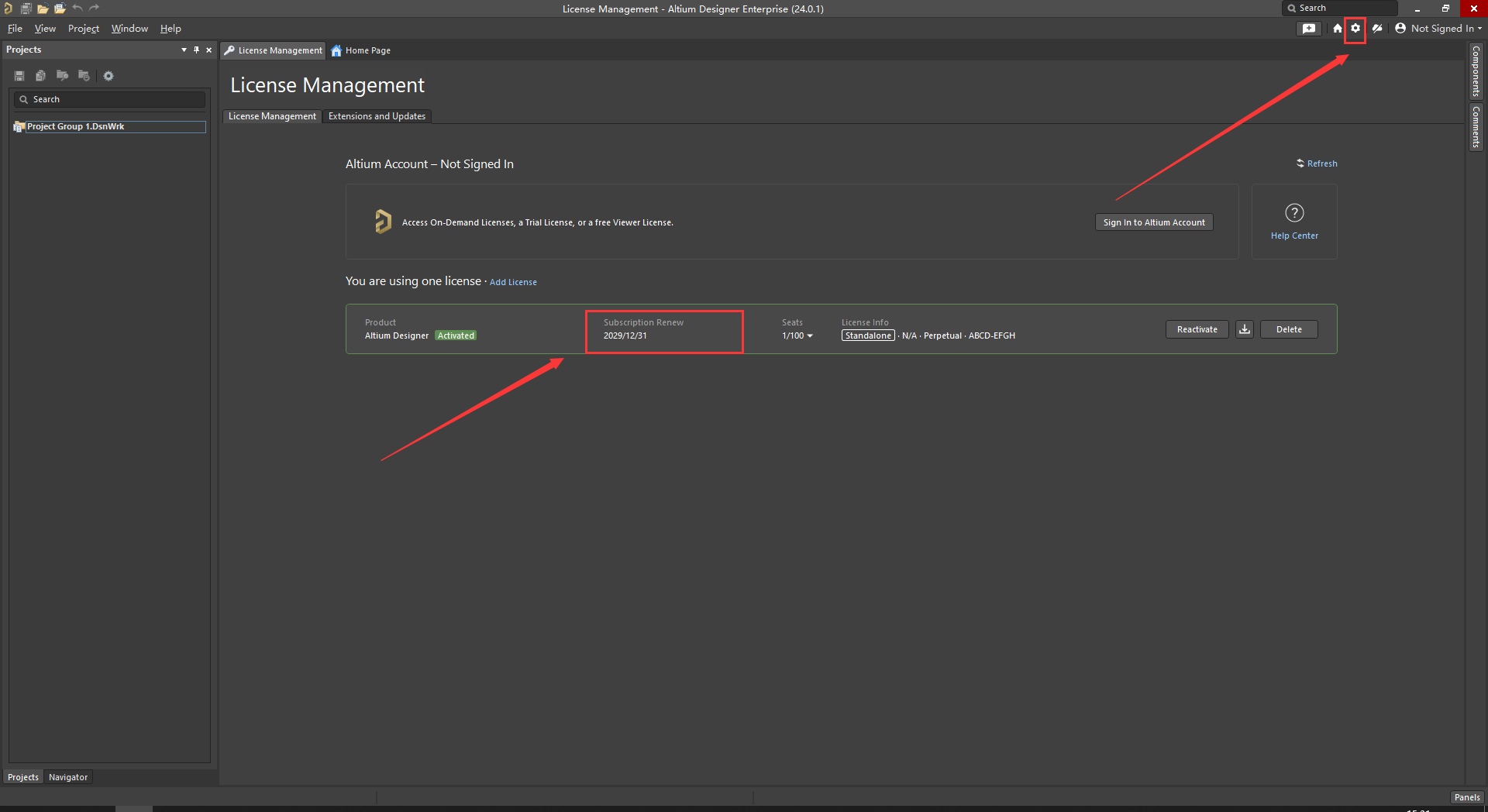Image resolution: width=1488 pixels, height=812 pixels.
Task: Click the Undo arrow icon
Action: pyautogui.click(x=77, y=9)
